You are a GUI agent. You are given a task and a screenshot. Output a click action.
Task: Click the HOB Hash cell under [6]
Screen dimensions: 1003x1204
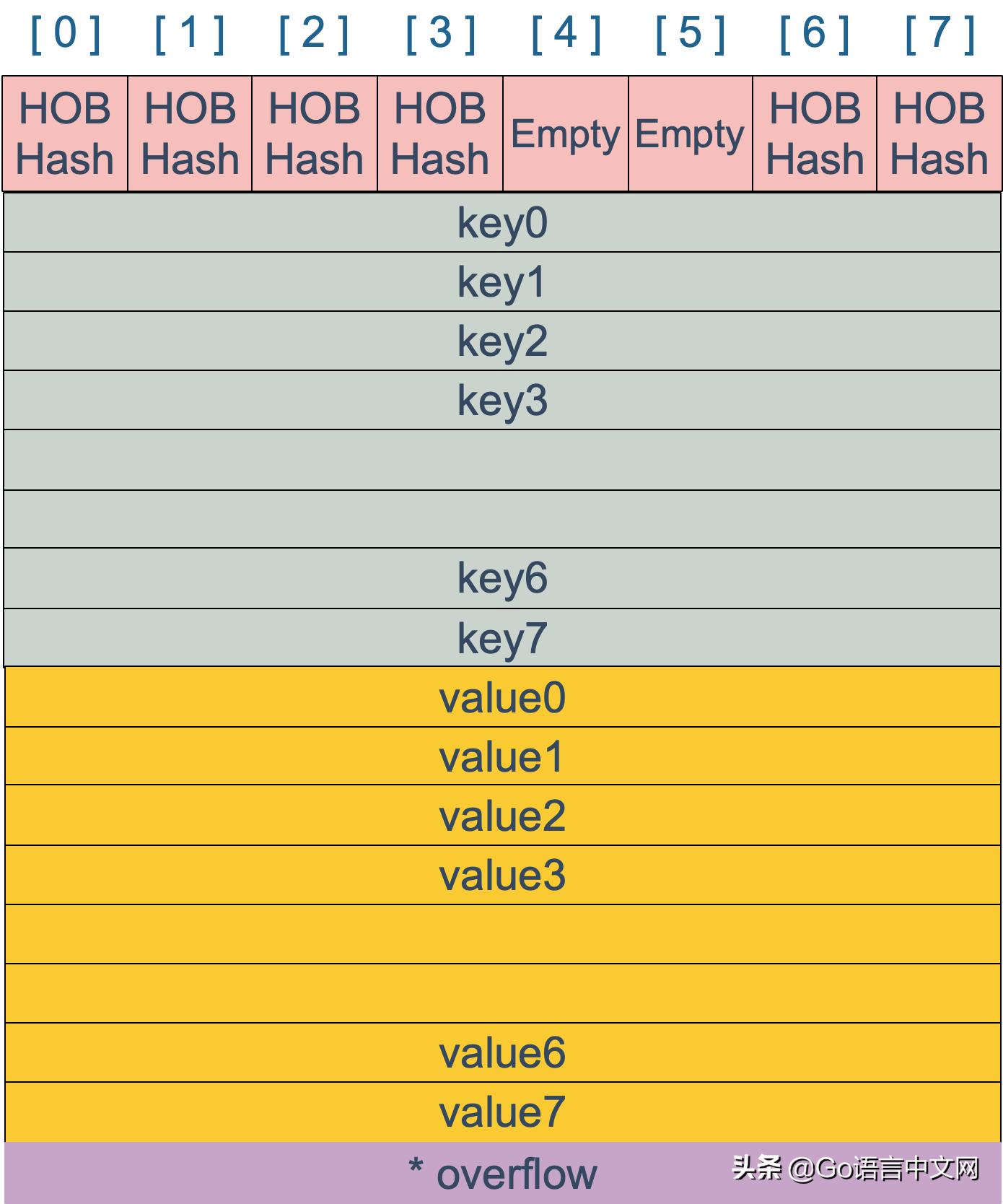tap(815, 134)
